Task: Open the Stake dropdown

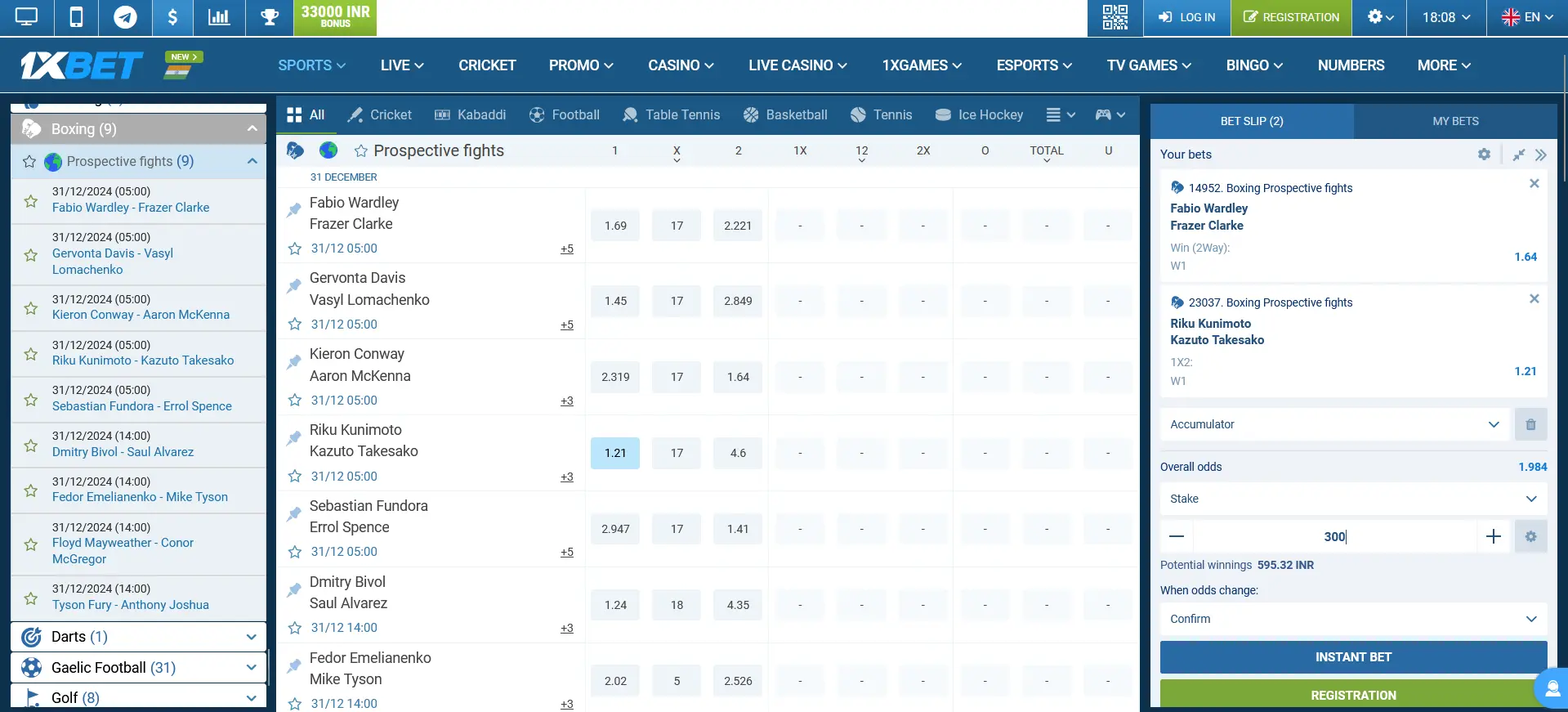Action: click(x=1354, y=499)
